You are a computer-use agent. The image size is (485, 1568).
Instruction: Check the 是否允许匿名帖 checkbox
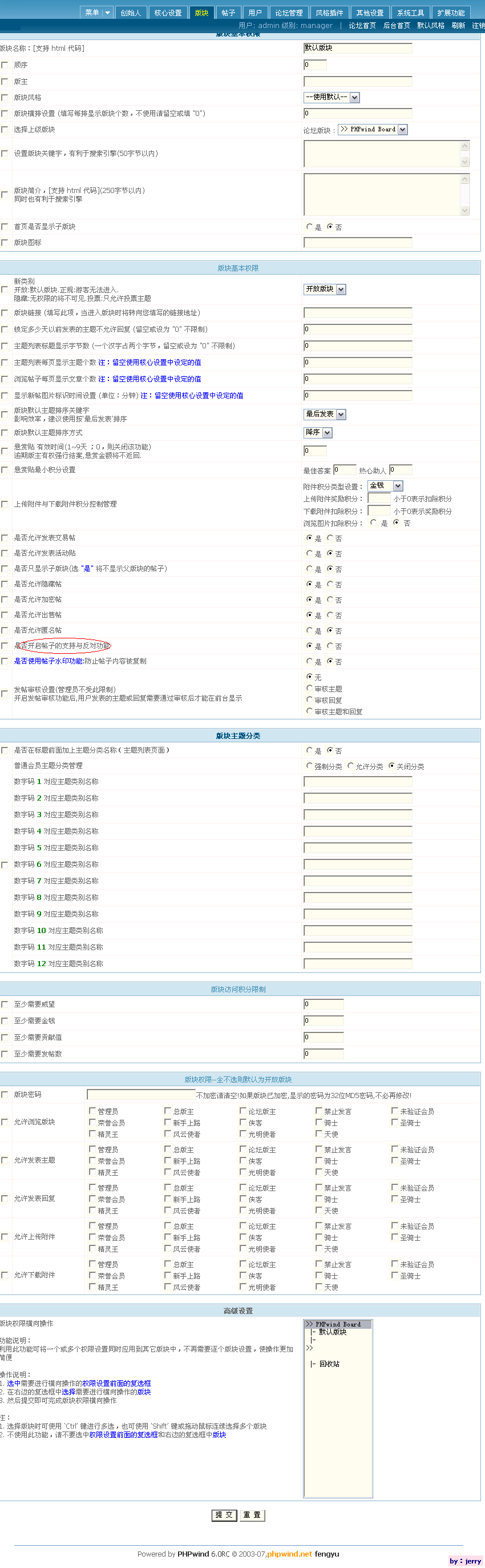point(5,630)
